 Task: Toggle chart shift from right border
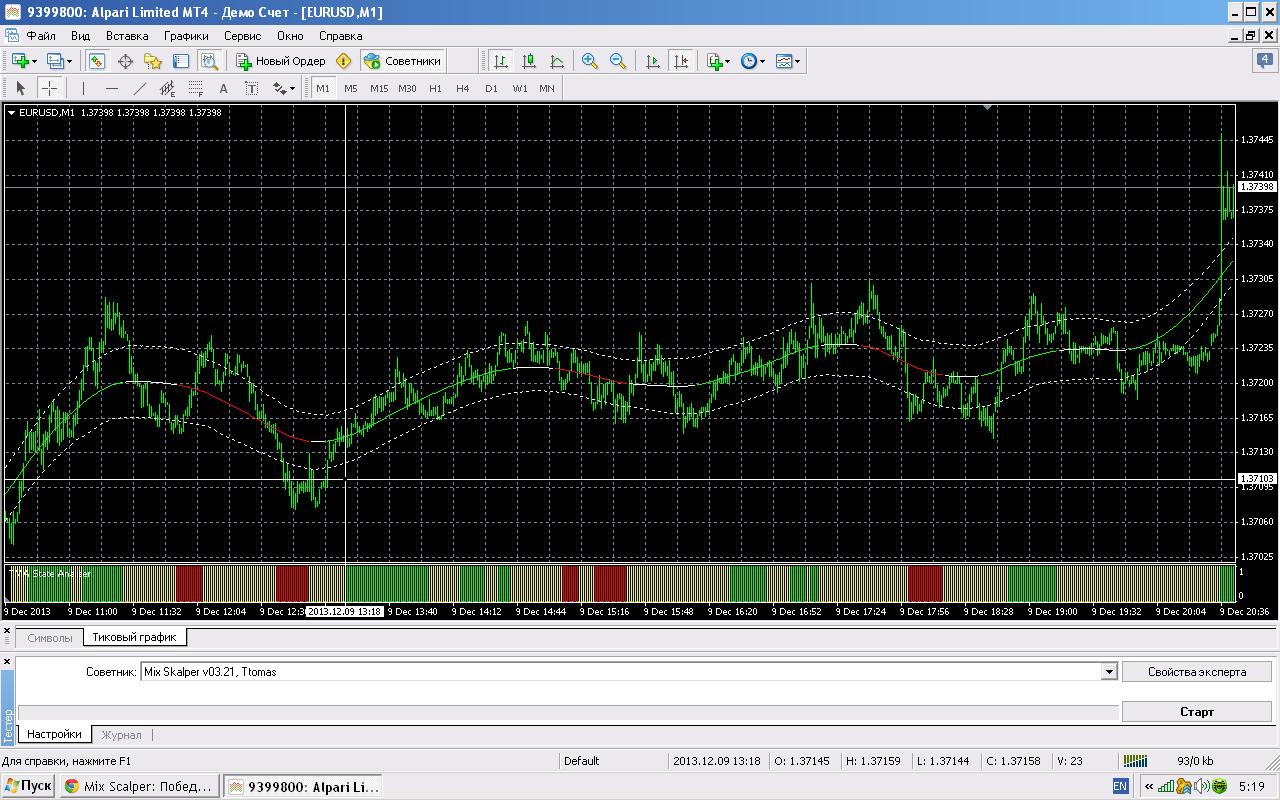pos(681,61)
